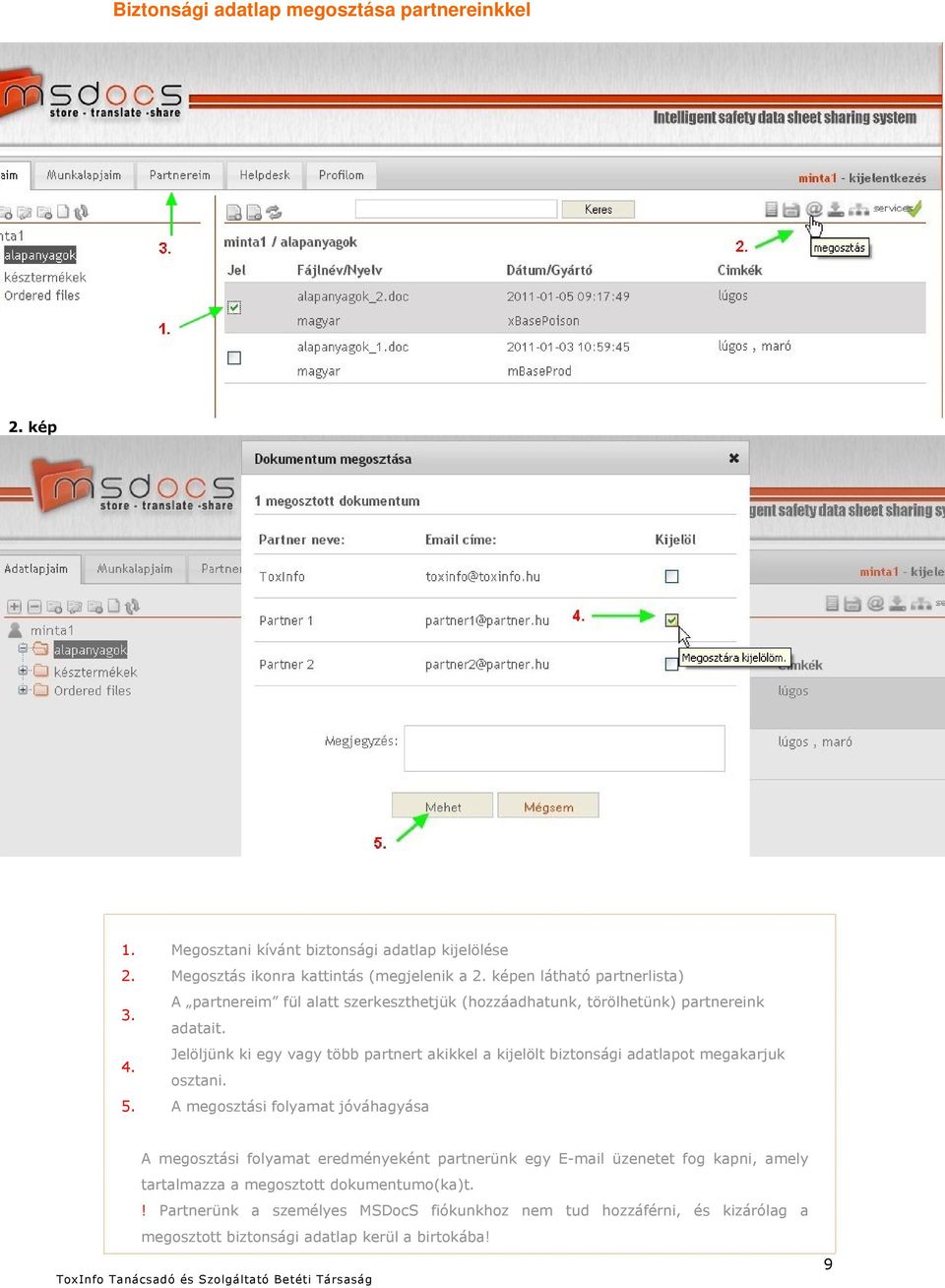945x1288 pixels.
Task: Open the Profilom tab
Action: point(341,175)
